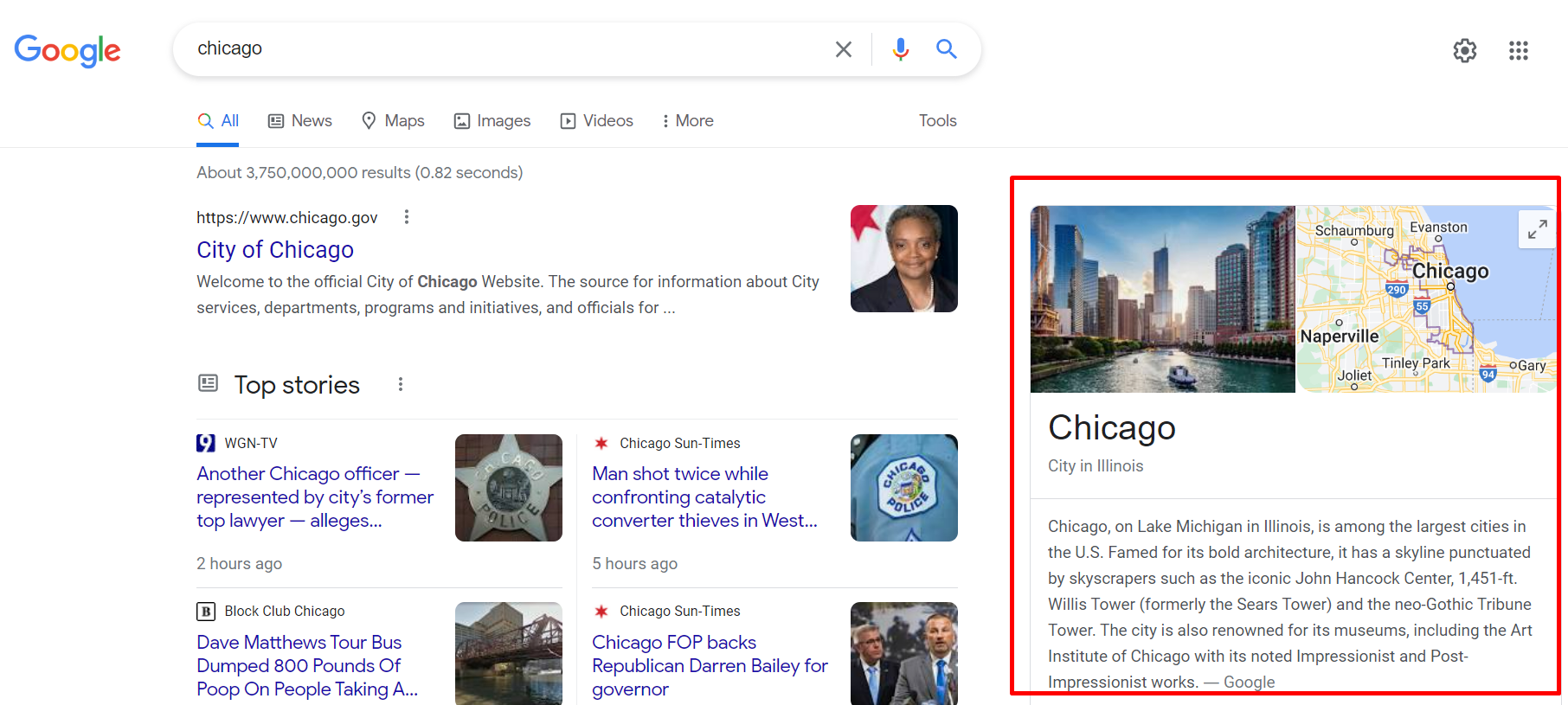The height and width of the screenshot is (705, 1568).
Task: Open the Google apps grid
Action: 1519,50
